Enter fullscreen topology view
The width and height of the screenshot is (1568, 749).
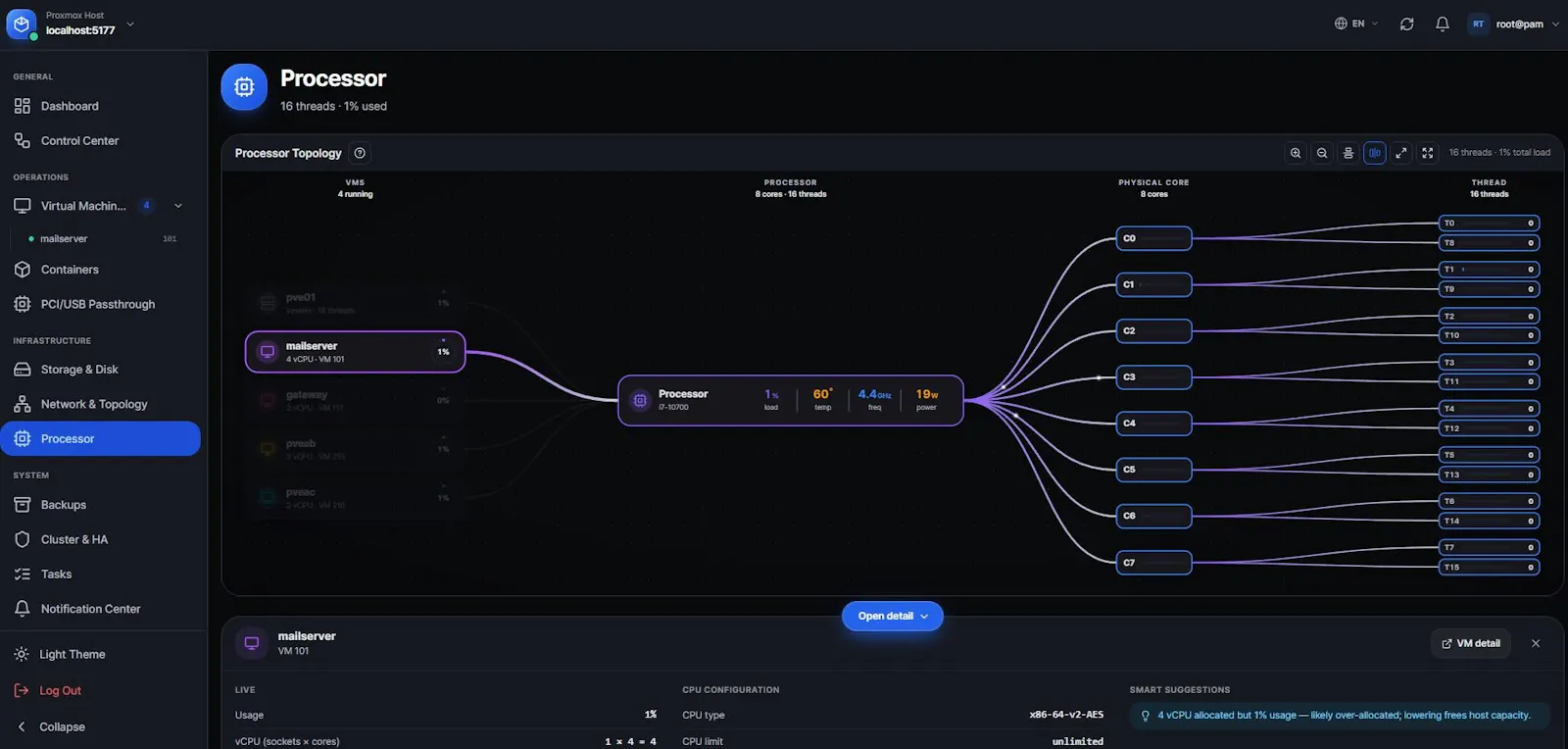click(1428, 153)
